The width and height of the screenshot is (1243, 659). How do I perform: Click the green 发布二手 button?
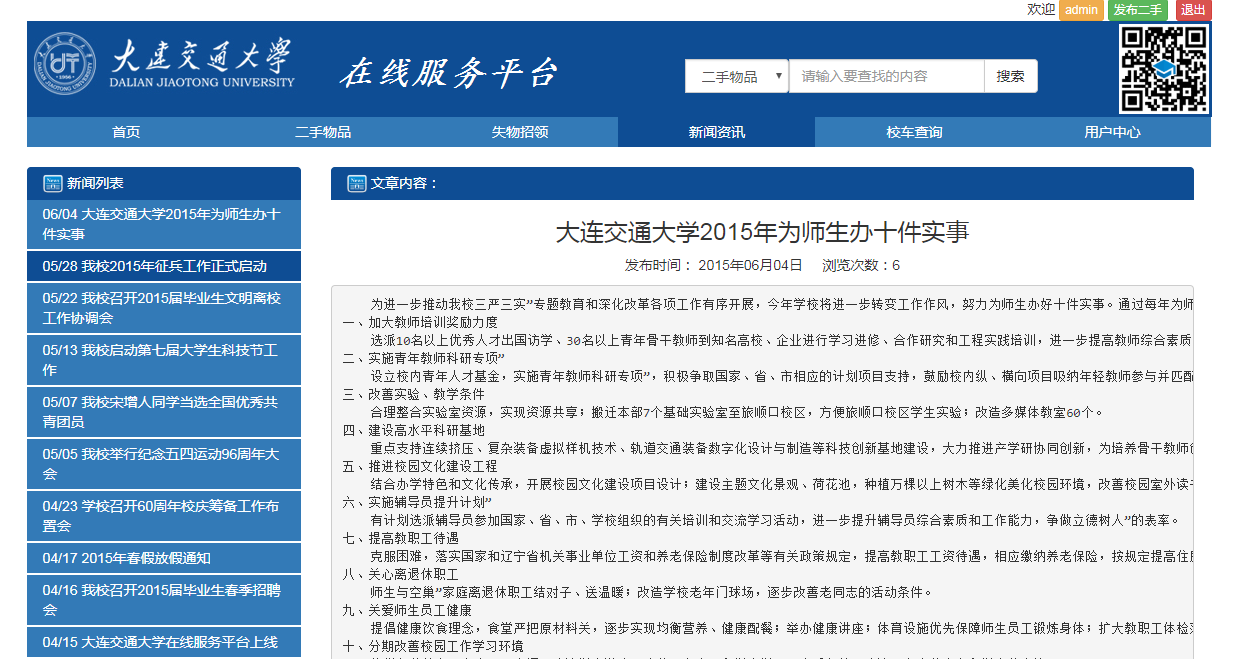[1138, 10]
